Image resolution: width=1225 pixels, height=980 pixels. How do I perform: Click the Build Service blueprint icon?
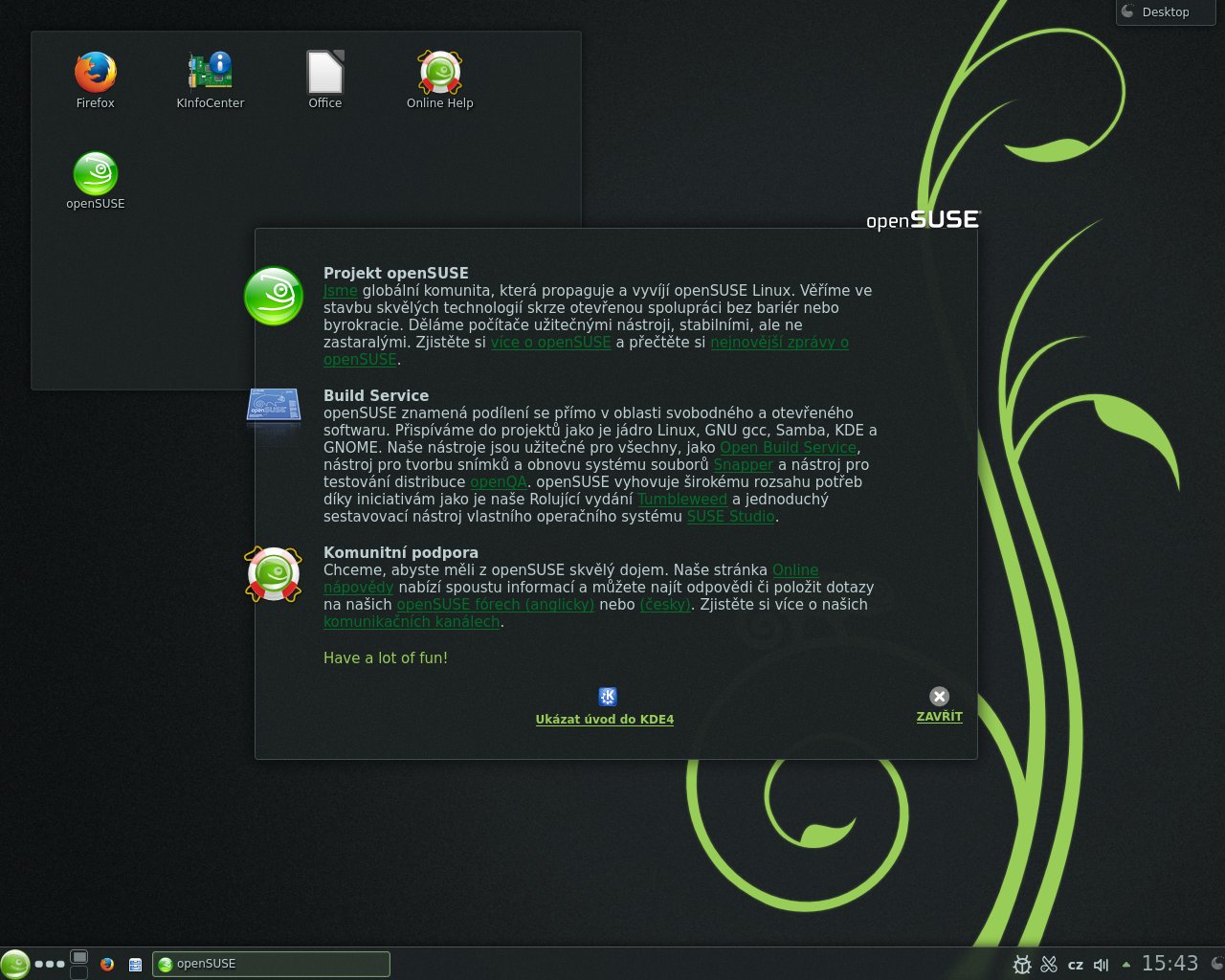274,406
